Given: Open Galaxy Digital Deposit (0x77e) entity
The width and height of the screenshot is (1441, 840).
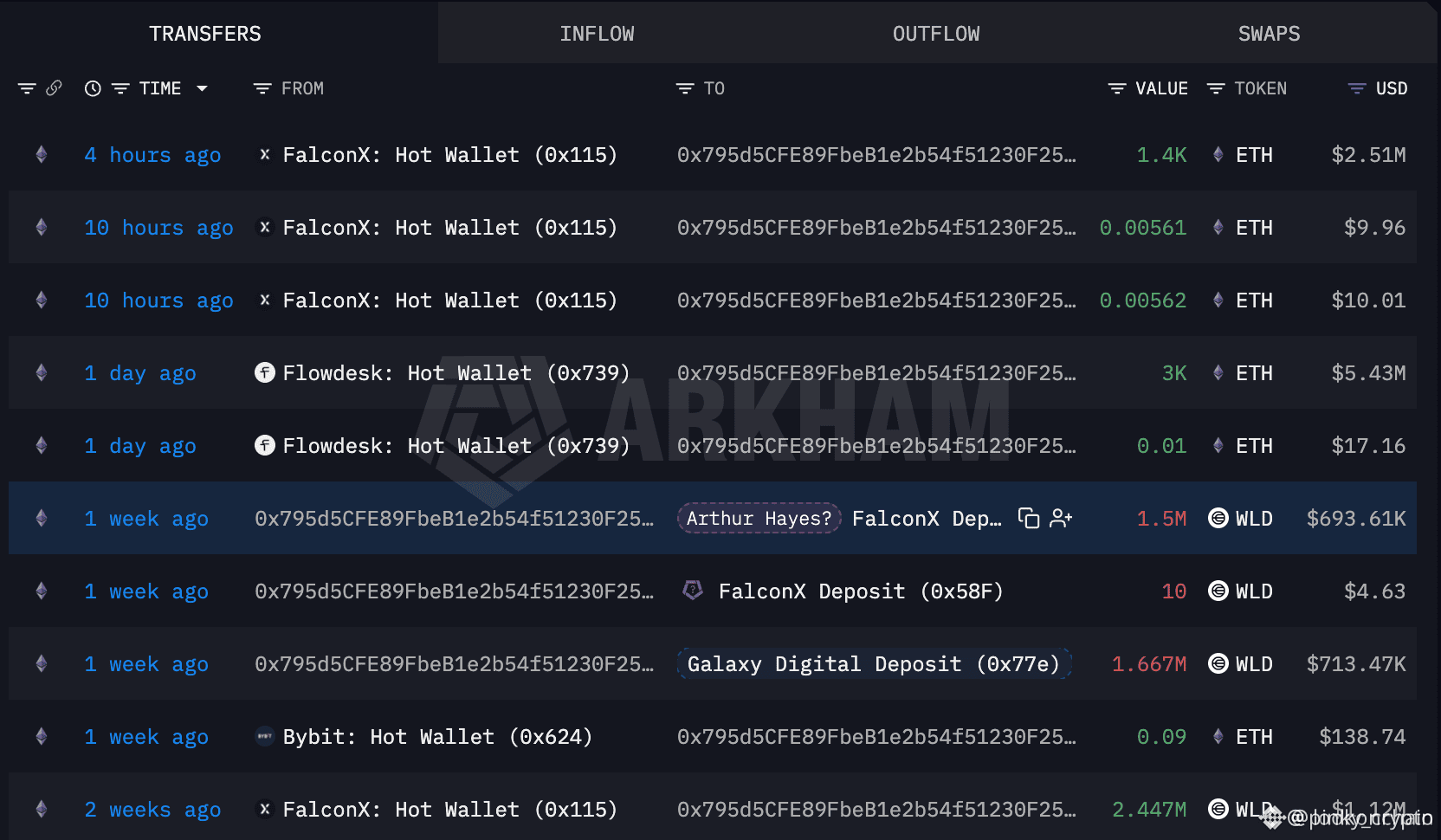Looking at the screenshot, I should [x=874, y=664].
